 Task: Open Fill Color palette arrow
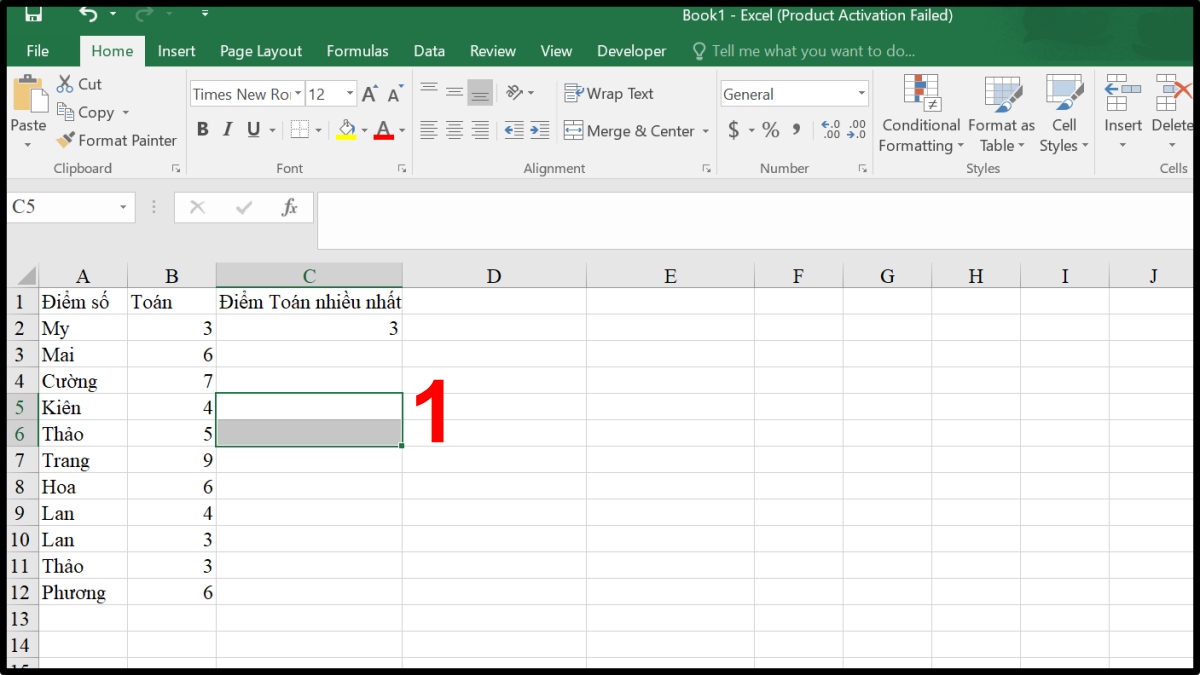click(365, 131)
